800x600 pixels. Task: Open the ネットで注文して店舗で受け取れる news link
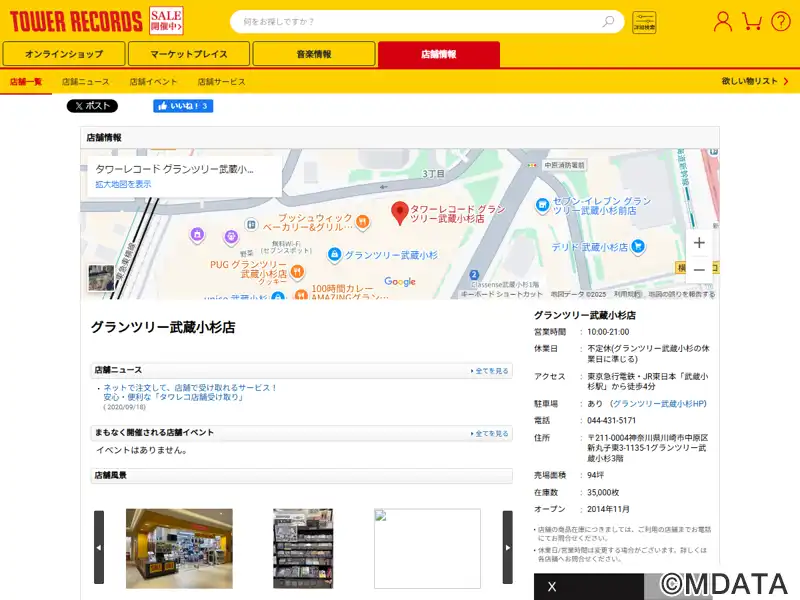(190, 392)
